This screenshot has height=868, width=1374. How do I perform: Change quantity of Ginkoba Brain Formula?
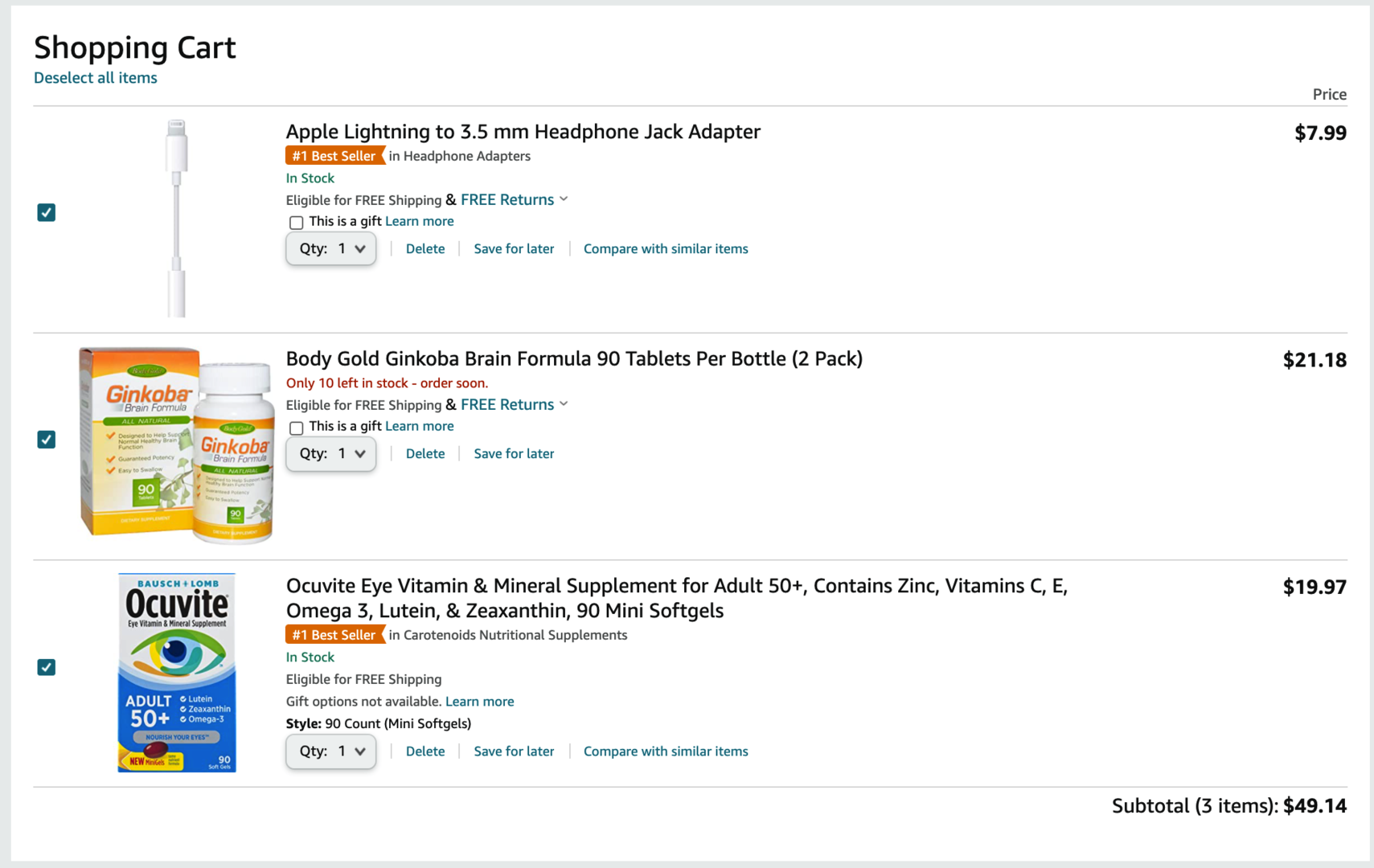[331, 454]
